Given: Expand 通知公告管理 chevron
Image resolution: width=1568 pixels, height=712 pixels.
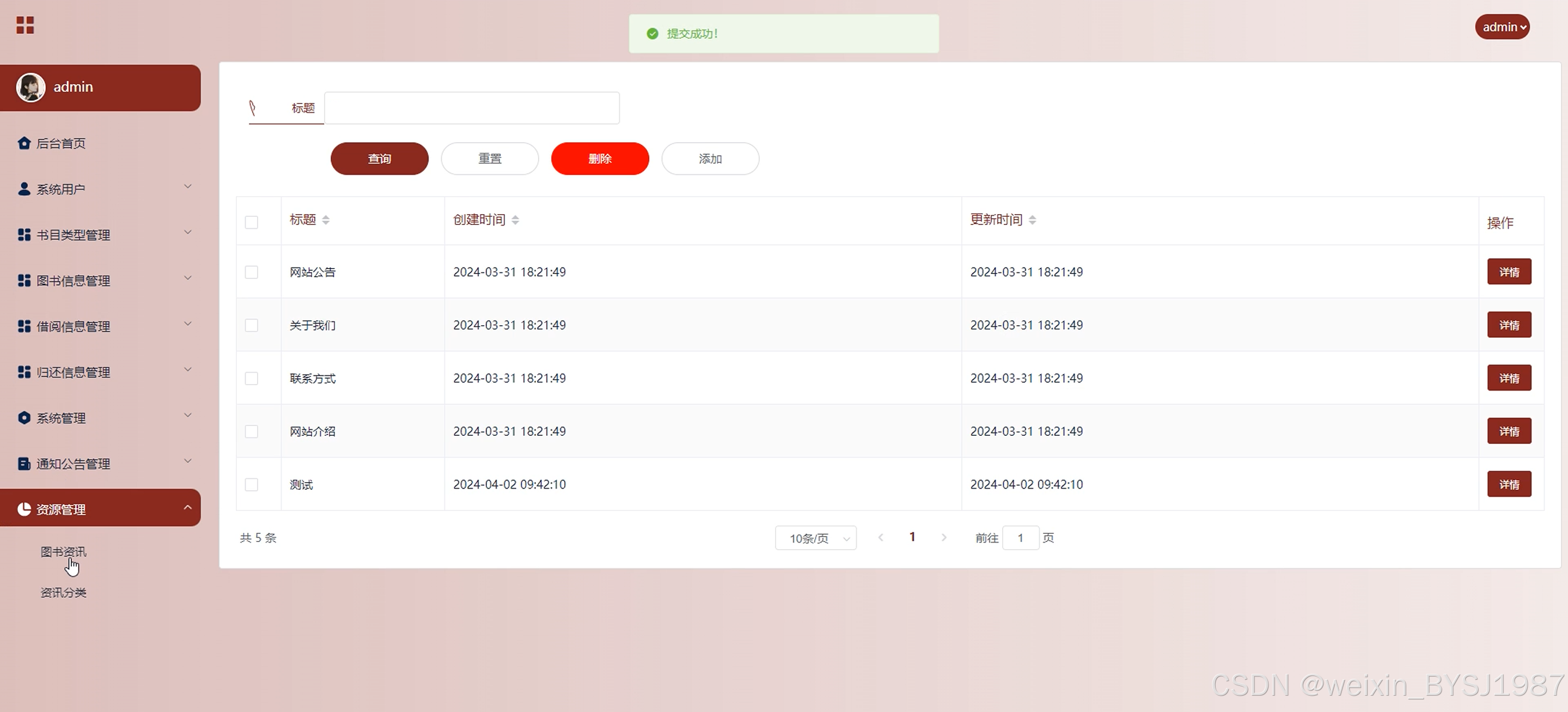Looking at the screenshot, I should 187,461.
